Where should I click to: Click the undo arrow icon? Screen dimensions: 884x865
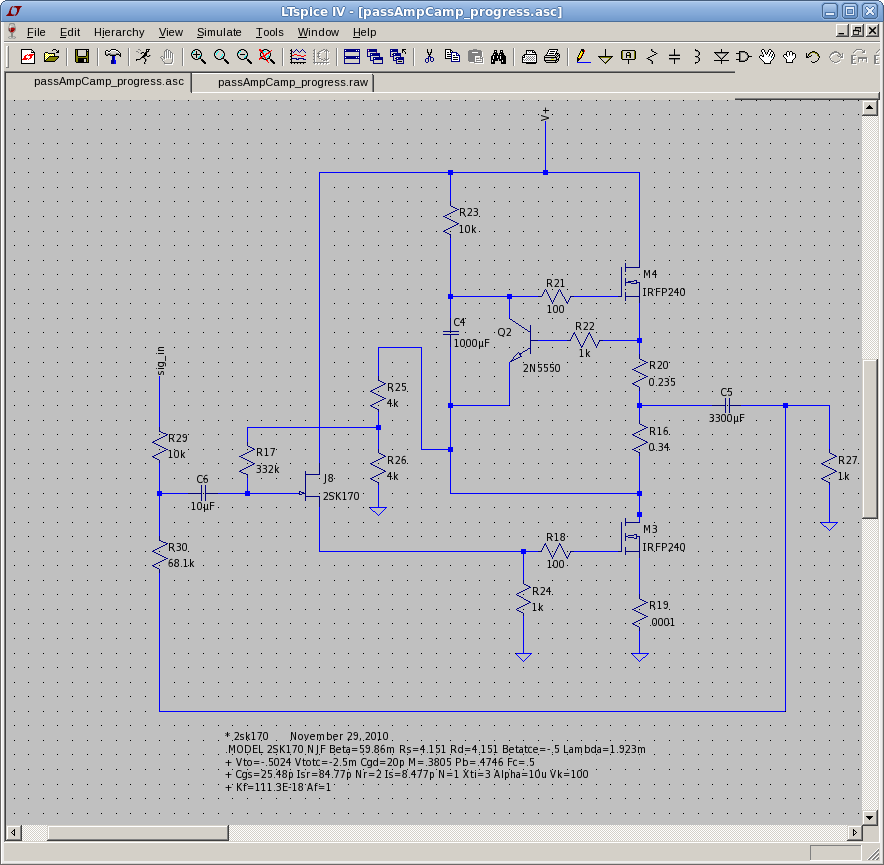812,56
